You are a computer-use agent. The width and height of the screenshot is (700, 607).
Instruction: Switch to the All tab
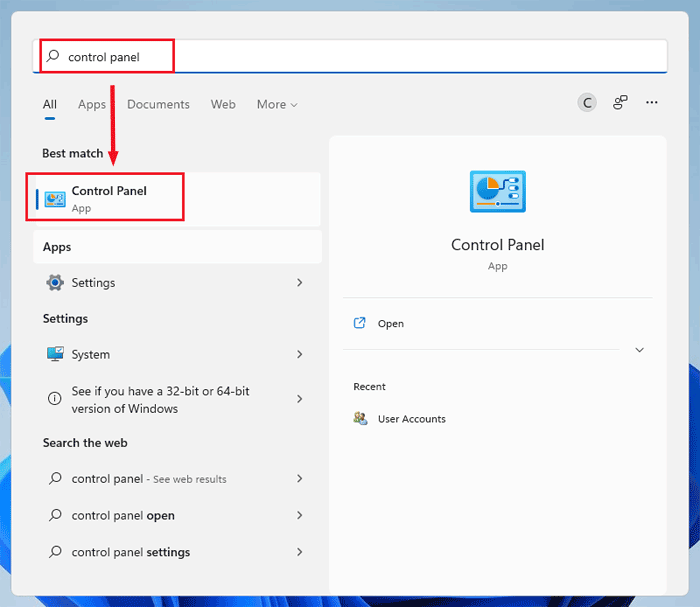[x=50, y=104]
